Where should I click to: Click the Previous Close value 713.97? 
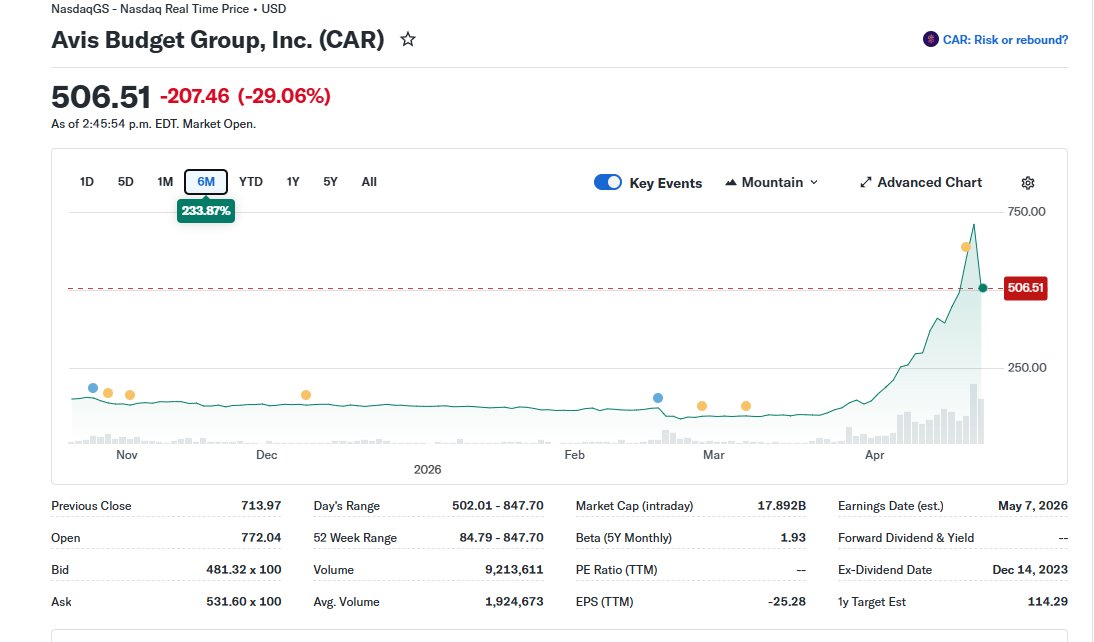click(261, 505)
